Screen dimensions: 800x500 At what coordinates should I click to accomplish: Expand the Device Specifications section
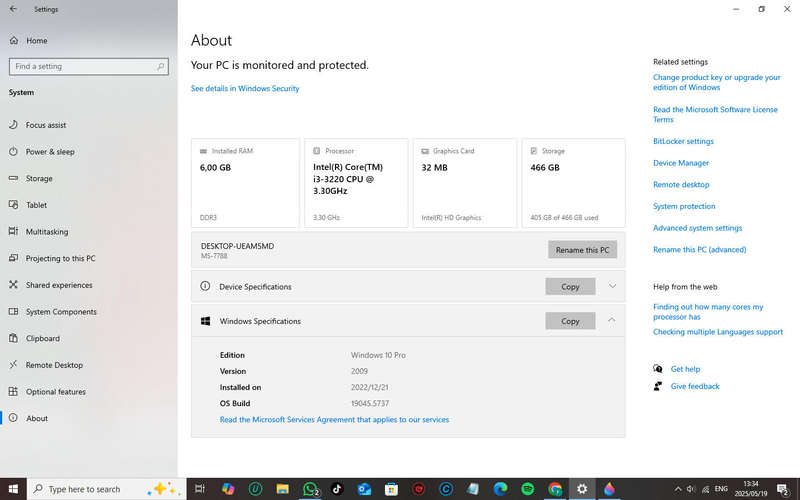coord(612,286)
